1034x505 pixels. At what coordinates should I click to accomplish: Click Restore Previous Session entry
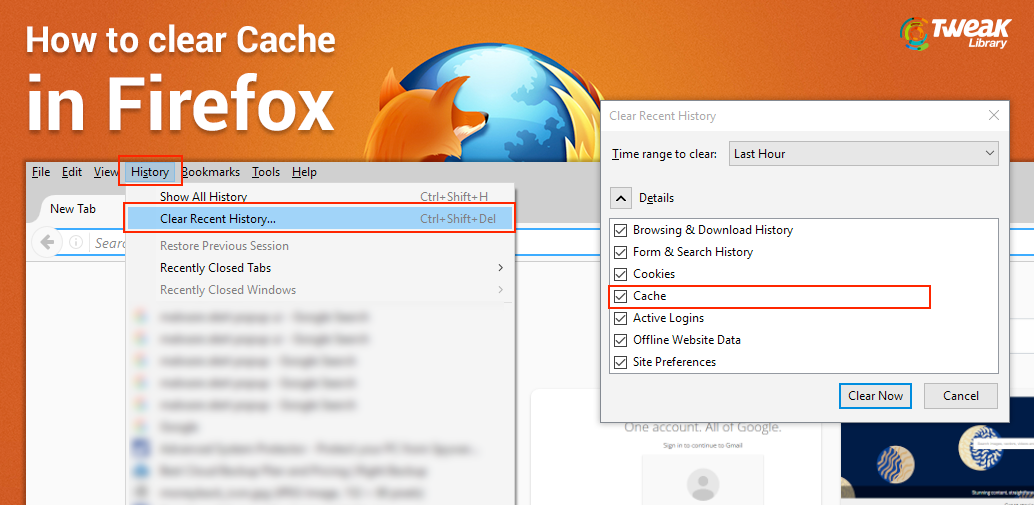pos(320,246)
